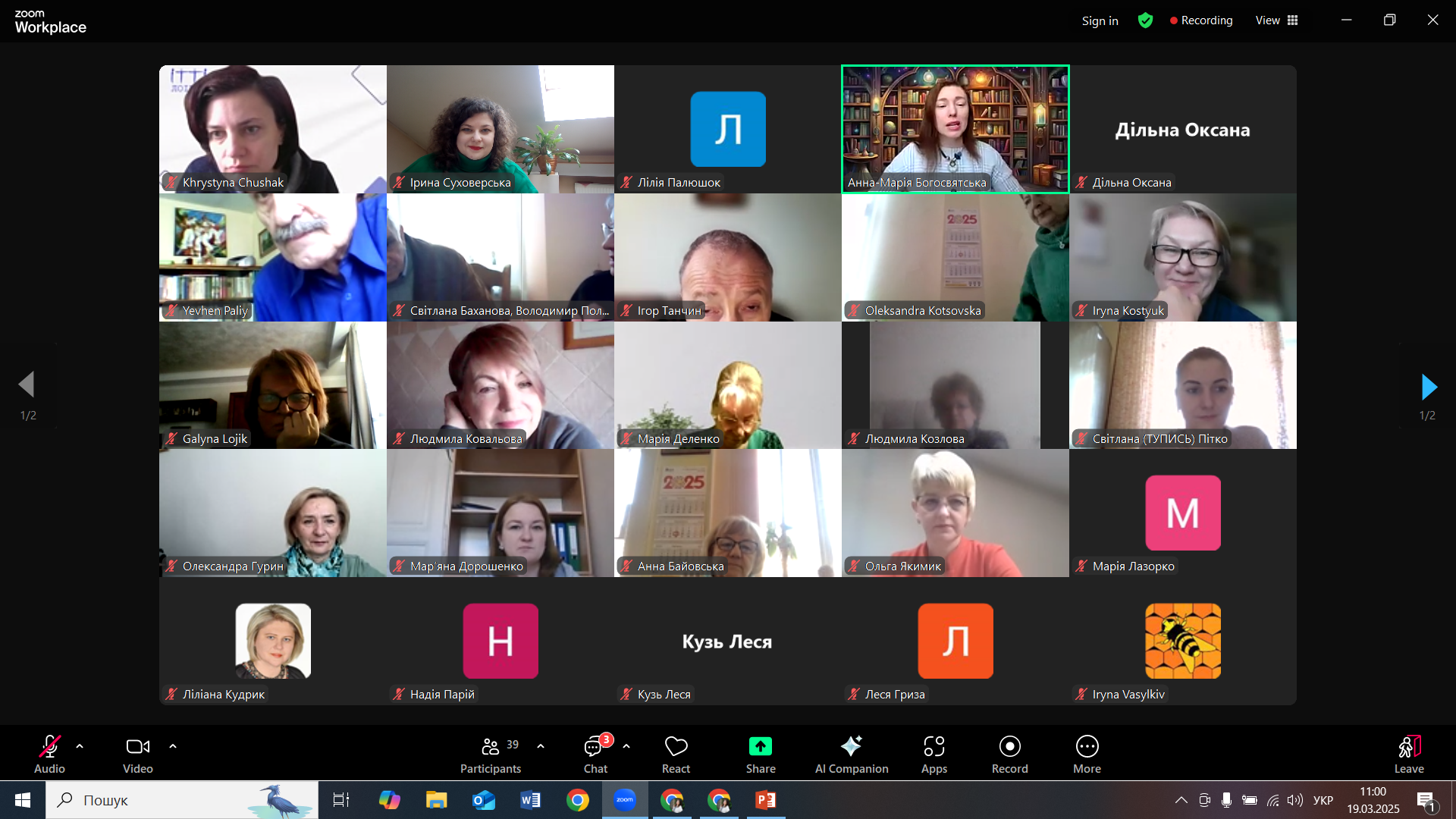Expand audio settings arrow
The height and width of the screenshot is (819, 1456).
point(80,746)
